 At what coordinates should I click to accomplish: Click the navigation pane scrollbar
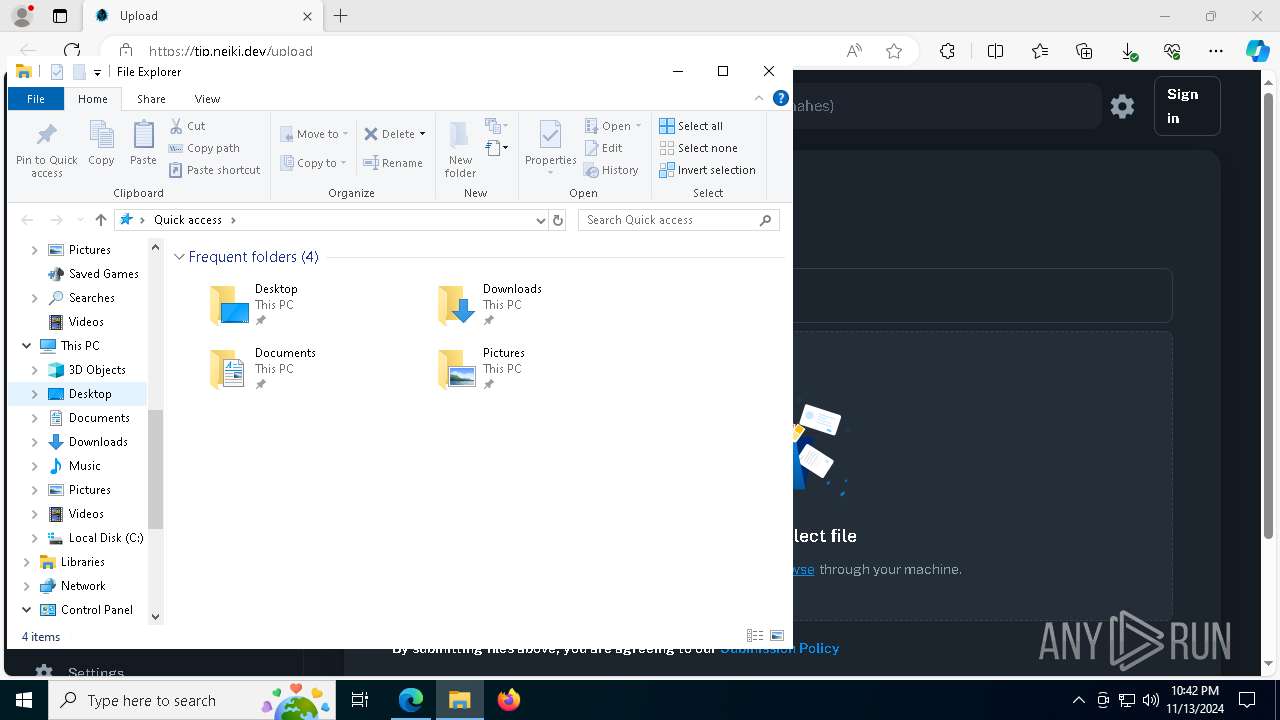tap(155, 469)
